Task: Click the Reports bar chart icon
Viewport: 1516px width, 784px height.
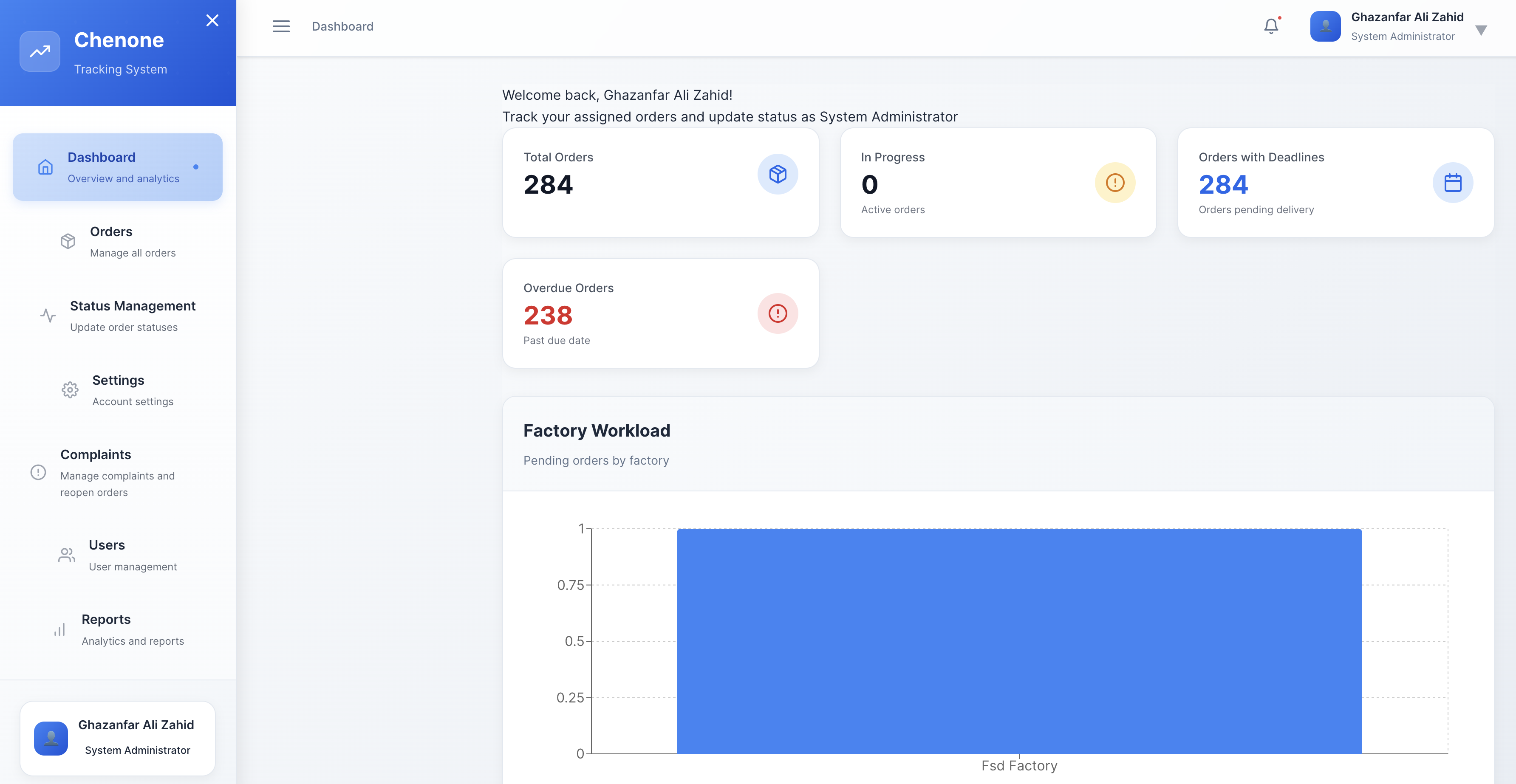Action: tap(59, 629)
